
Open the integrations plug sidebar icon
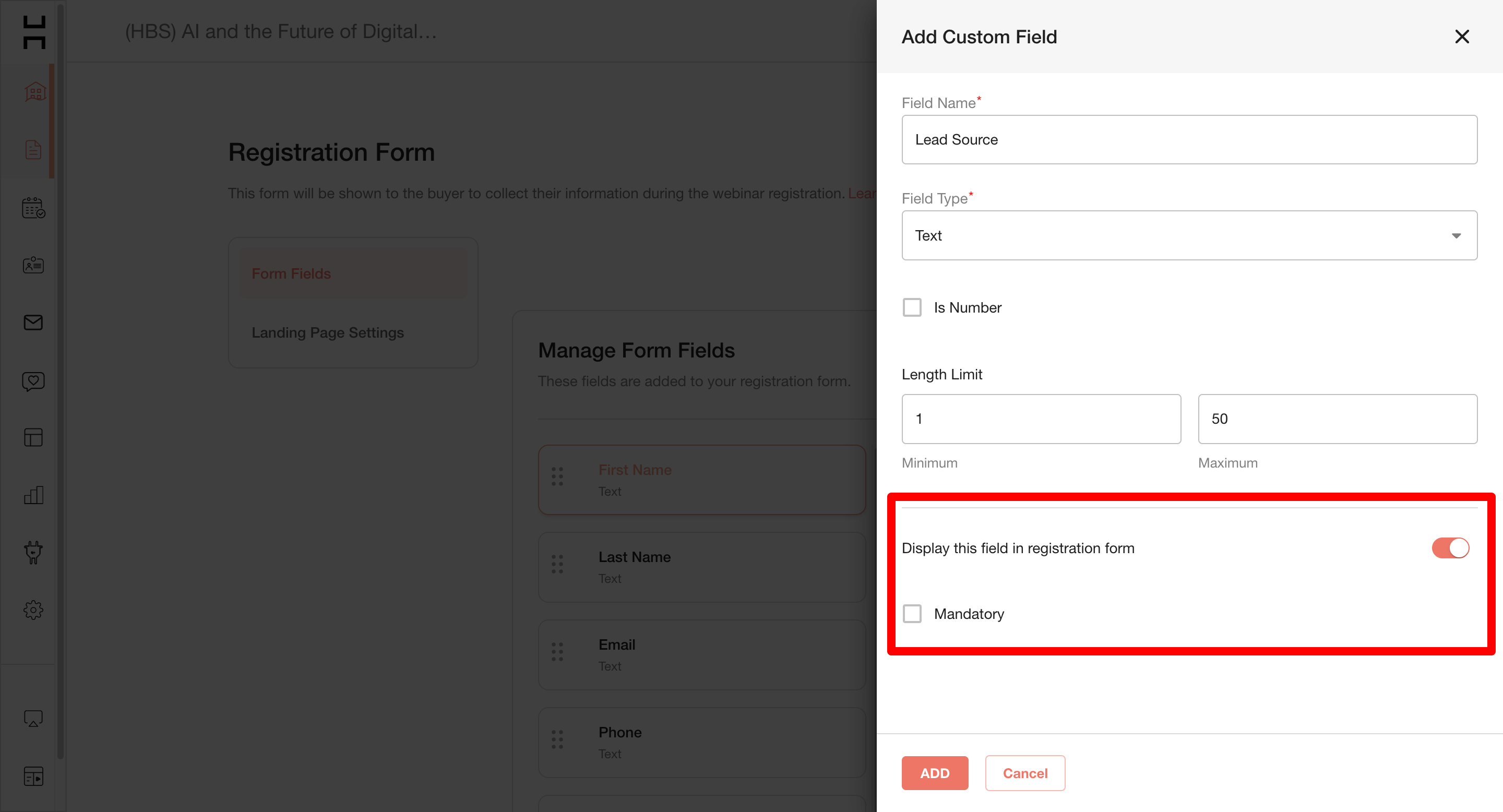click(33, 553)
